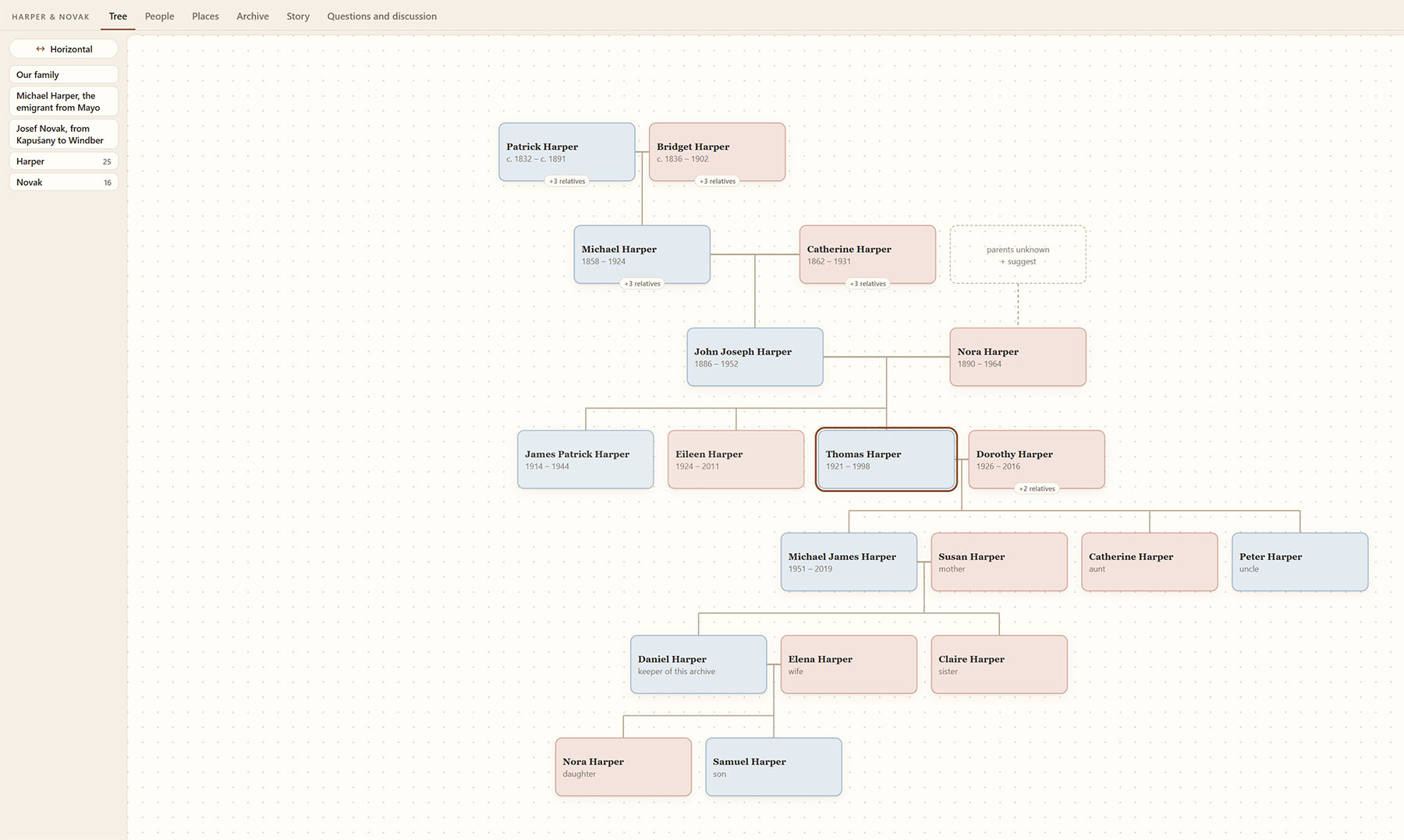Select Eileen Harper card
This screenshot has height=840, width=1404.
point(736,460)
